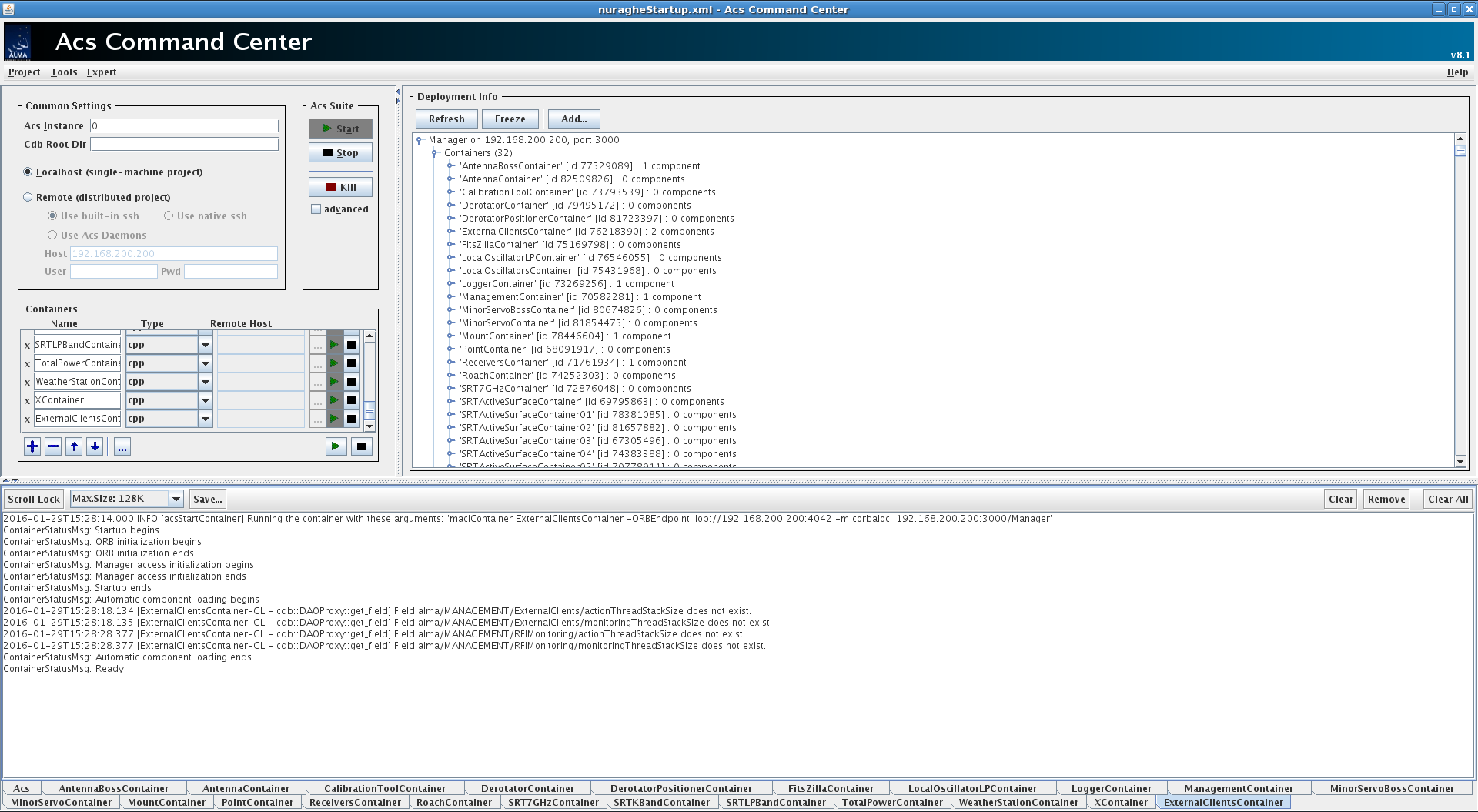Remove SRTLPBandContainer row using its x icon

pyautogui.click(x=27, y=346)
